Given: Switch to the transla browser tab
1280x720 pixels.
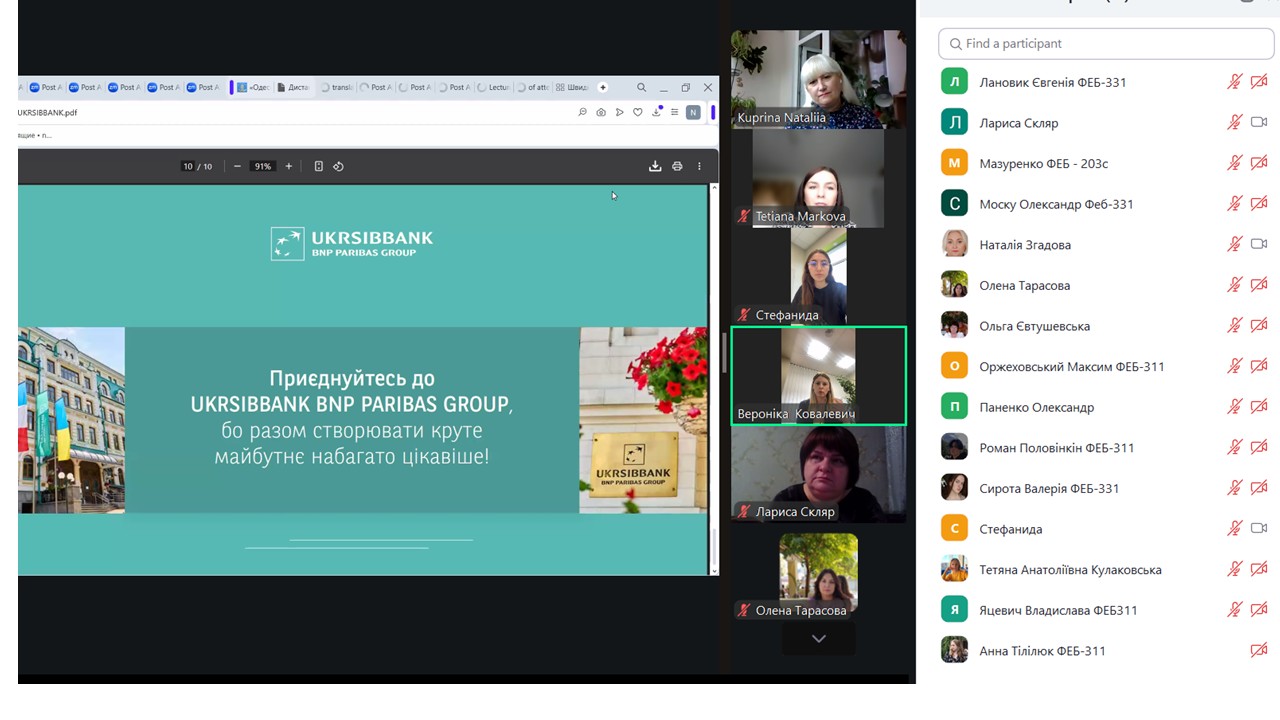Looking at the screenshot, I should [x=337, y=88].
